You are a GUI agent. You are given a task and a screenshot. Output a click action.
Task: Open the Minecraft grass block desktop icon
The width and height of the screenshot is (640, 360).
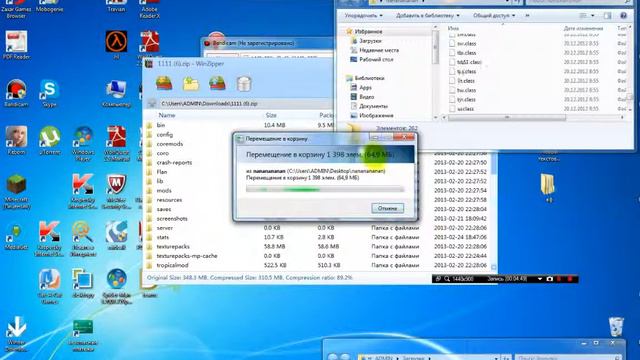tap(16, 191)
